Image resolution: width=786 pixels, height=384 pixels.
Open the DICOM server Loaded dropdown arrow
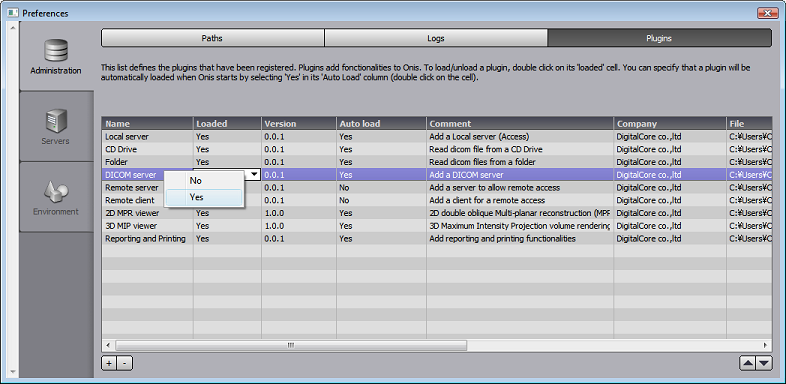click(255, 174)
